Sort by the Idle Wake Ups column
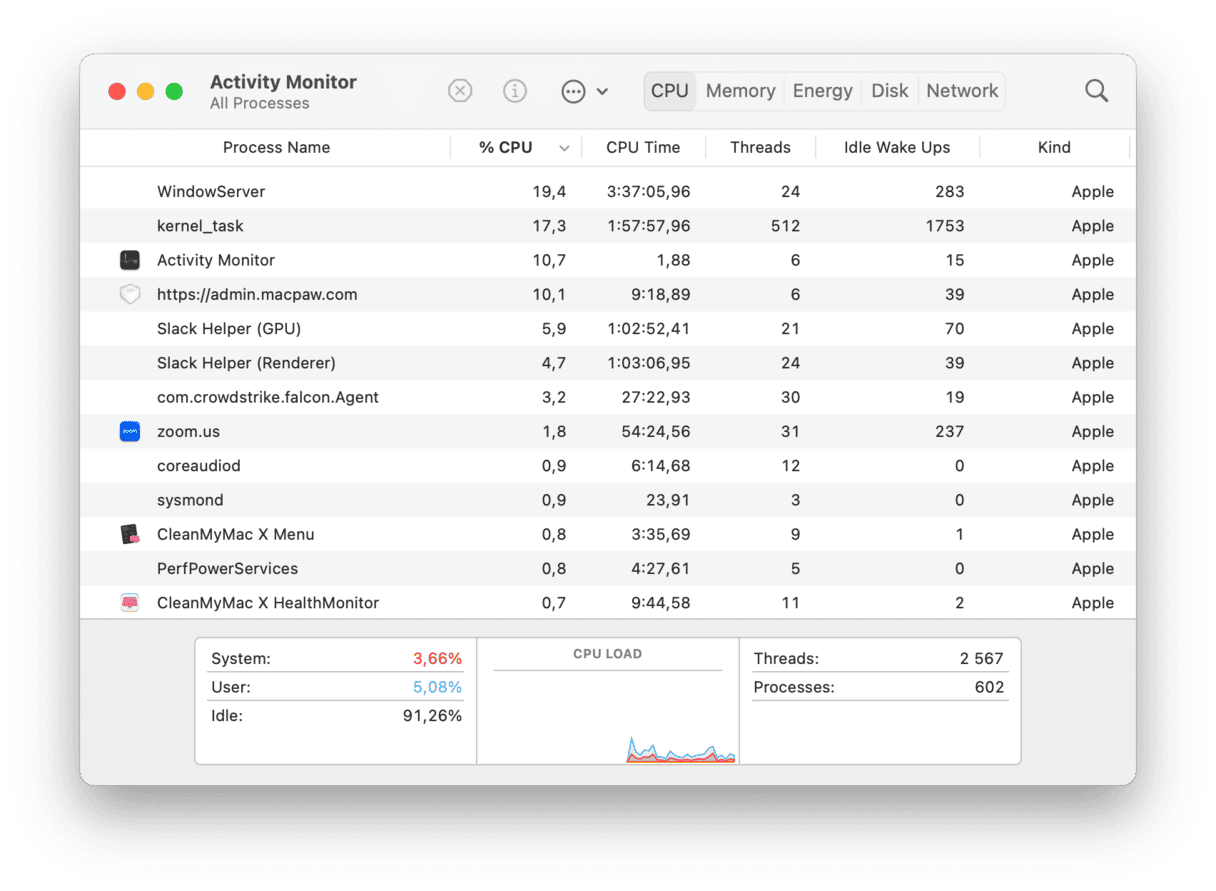The image size is (1216, 891). pyautogui.click(x=897, y=147)
